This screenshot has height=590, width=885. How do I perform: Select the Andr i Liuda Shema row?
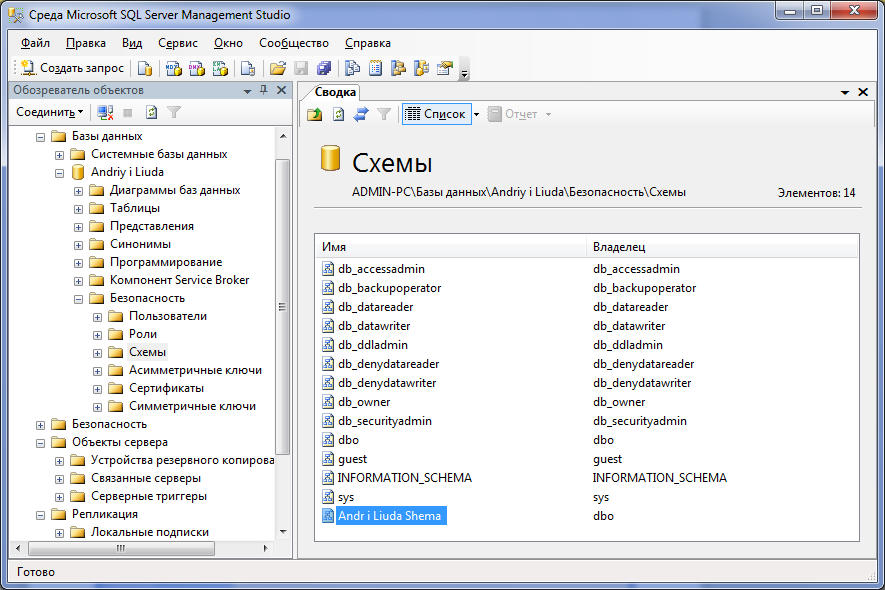point(587,515)
